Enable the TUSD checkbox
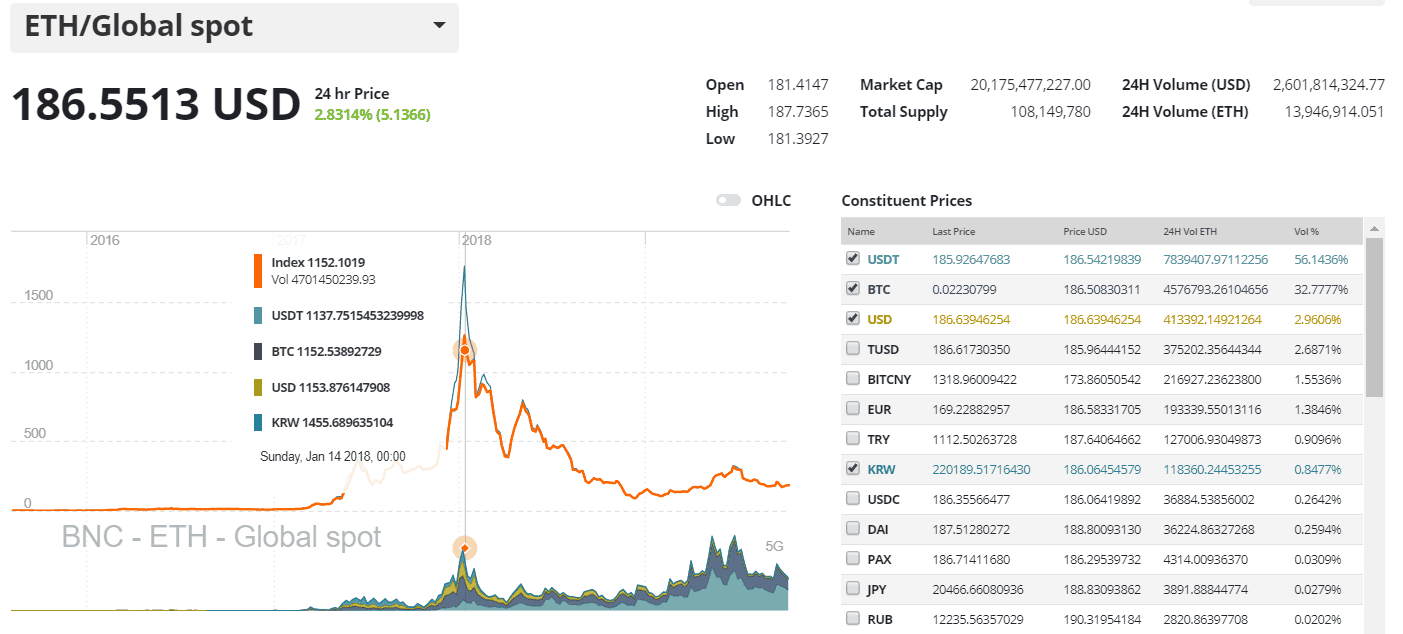Screen dimensions: 1403x634 coord(852,348)
